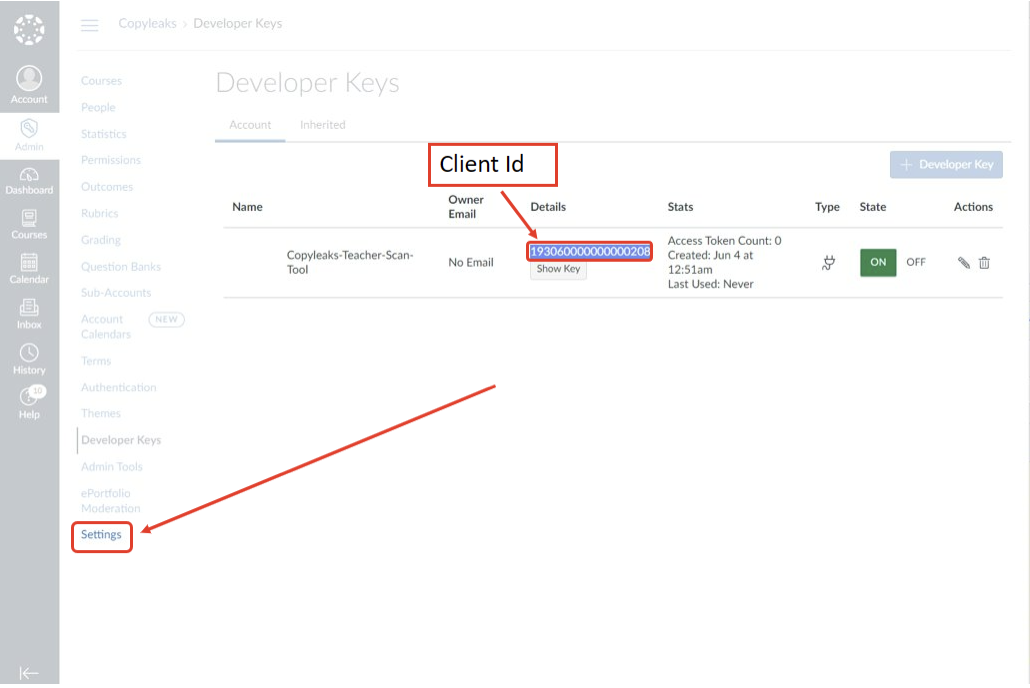Open ePortfolio Moderation menu item
Image resolution: width=1030 pixels, height=688 pixels.
(x=110, y=501)
